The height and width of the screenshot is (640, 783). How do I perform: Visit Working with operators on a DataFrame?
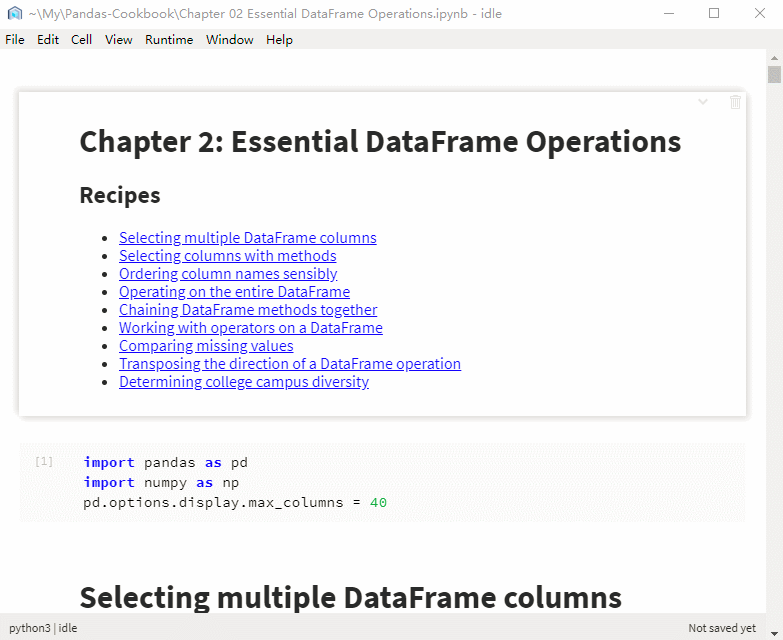pos(250,328)
